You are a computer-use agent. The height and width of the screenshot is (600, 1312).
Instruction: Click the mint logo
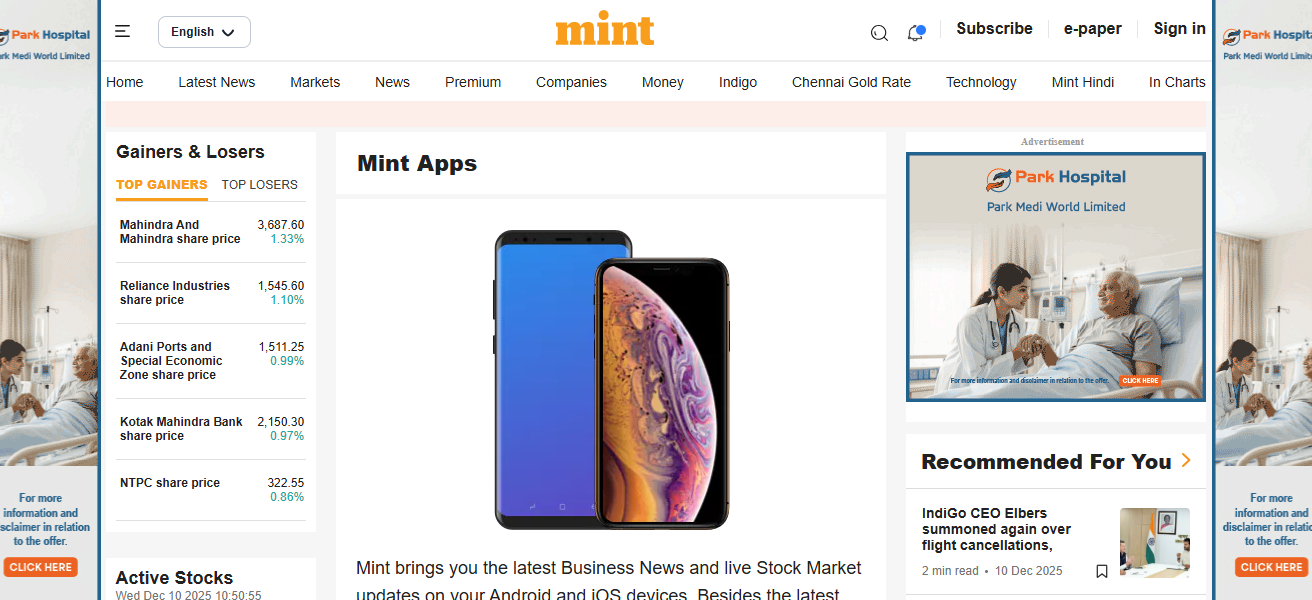(604, 31)
